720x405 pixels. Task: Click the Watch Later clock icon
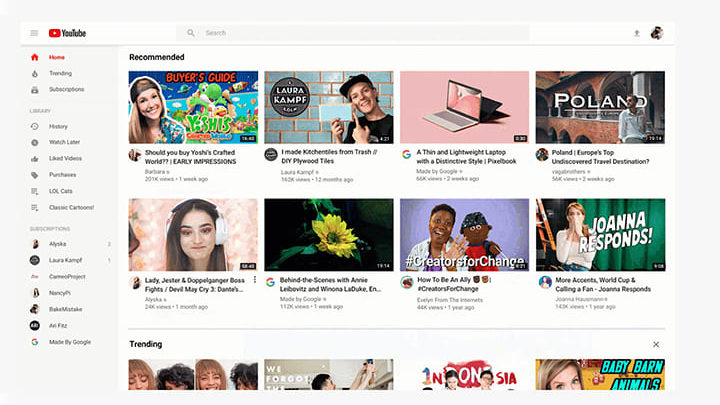[x=34, y=142]
